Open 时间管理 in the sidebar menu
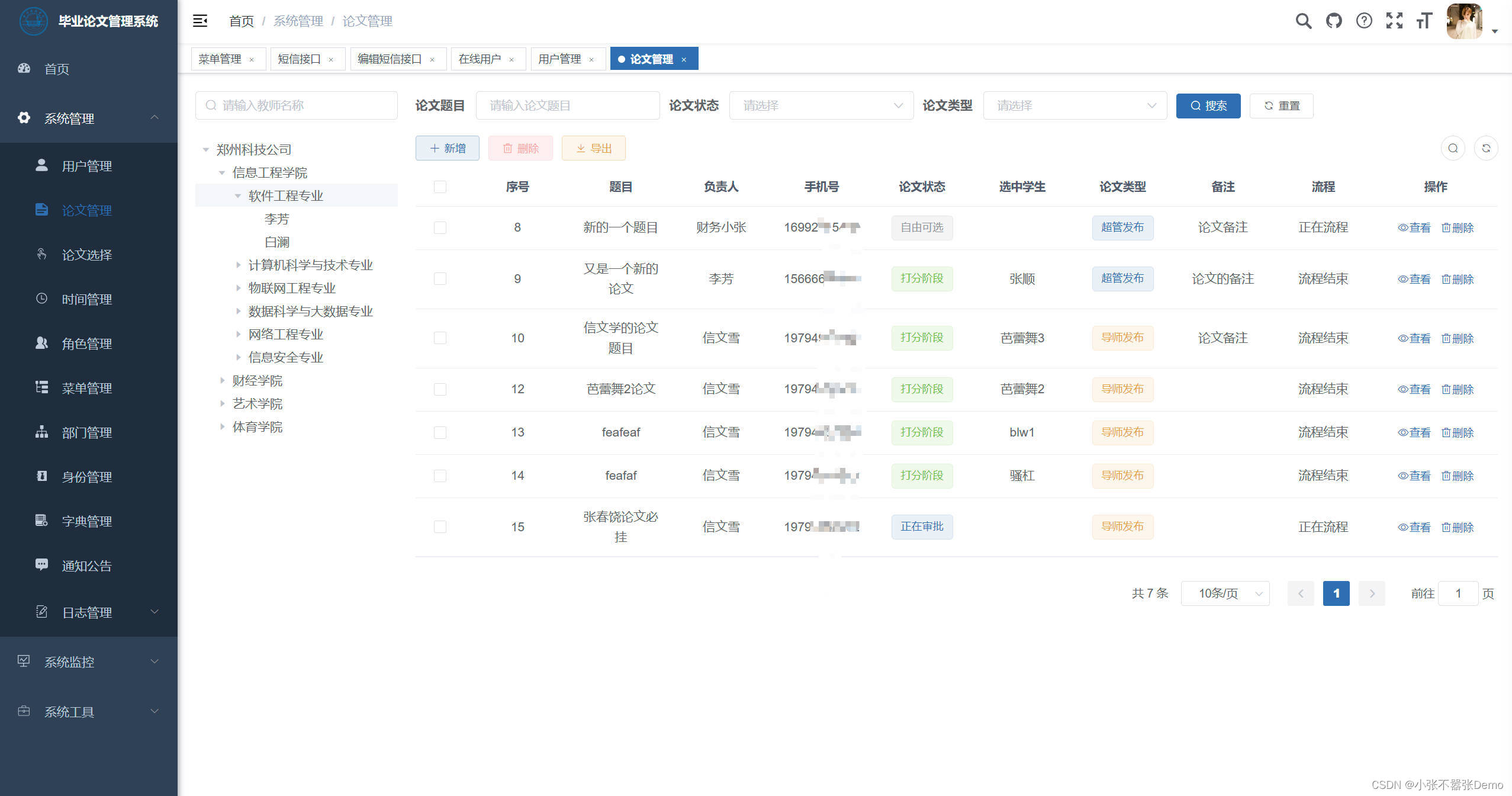The height and width of the screenshot is (796, 1512). click(87, 300)
